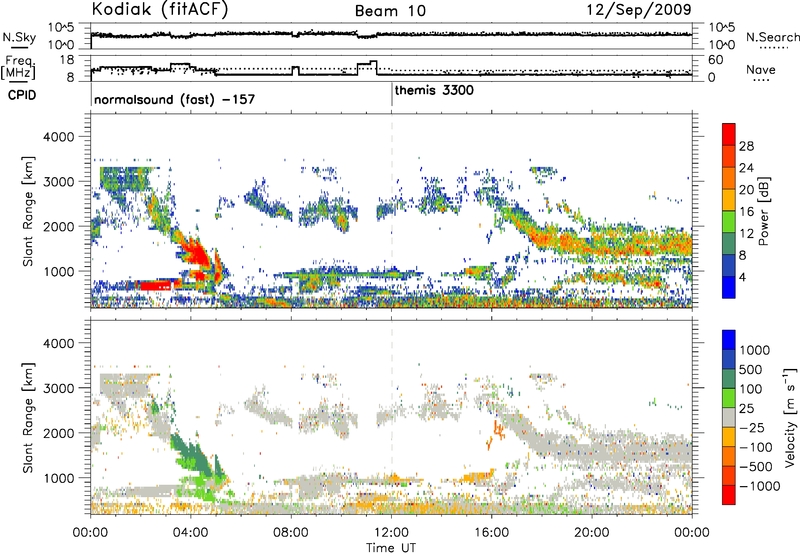The height and width of the screenshot is (554, 800).
Task: Click the frequency step peak before 12:00
Action: pos(373,62)
